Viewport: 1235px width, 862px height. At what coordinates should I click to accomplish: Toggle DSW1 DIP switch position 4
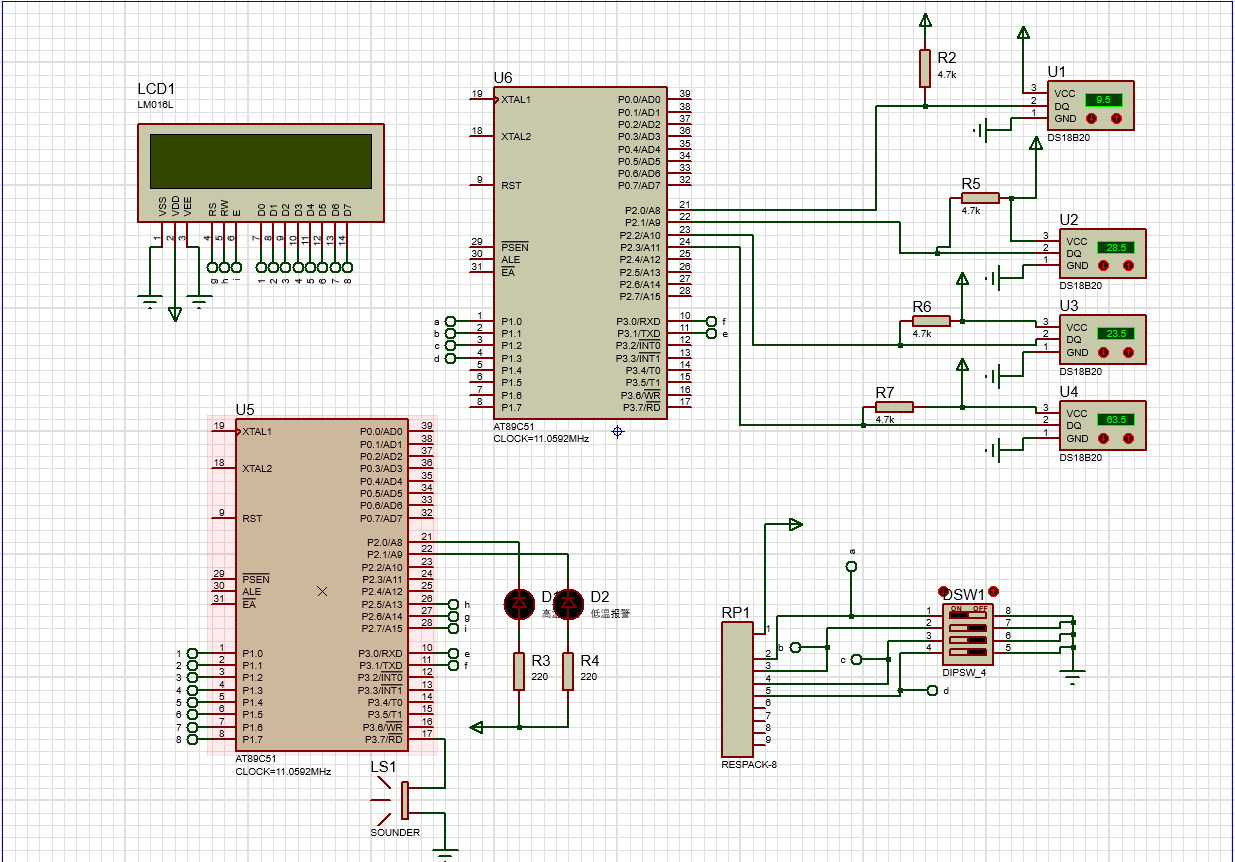(968, 653)
